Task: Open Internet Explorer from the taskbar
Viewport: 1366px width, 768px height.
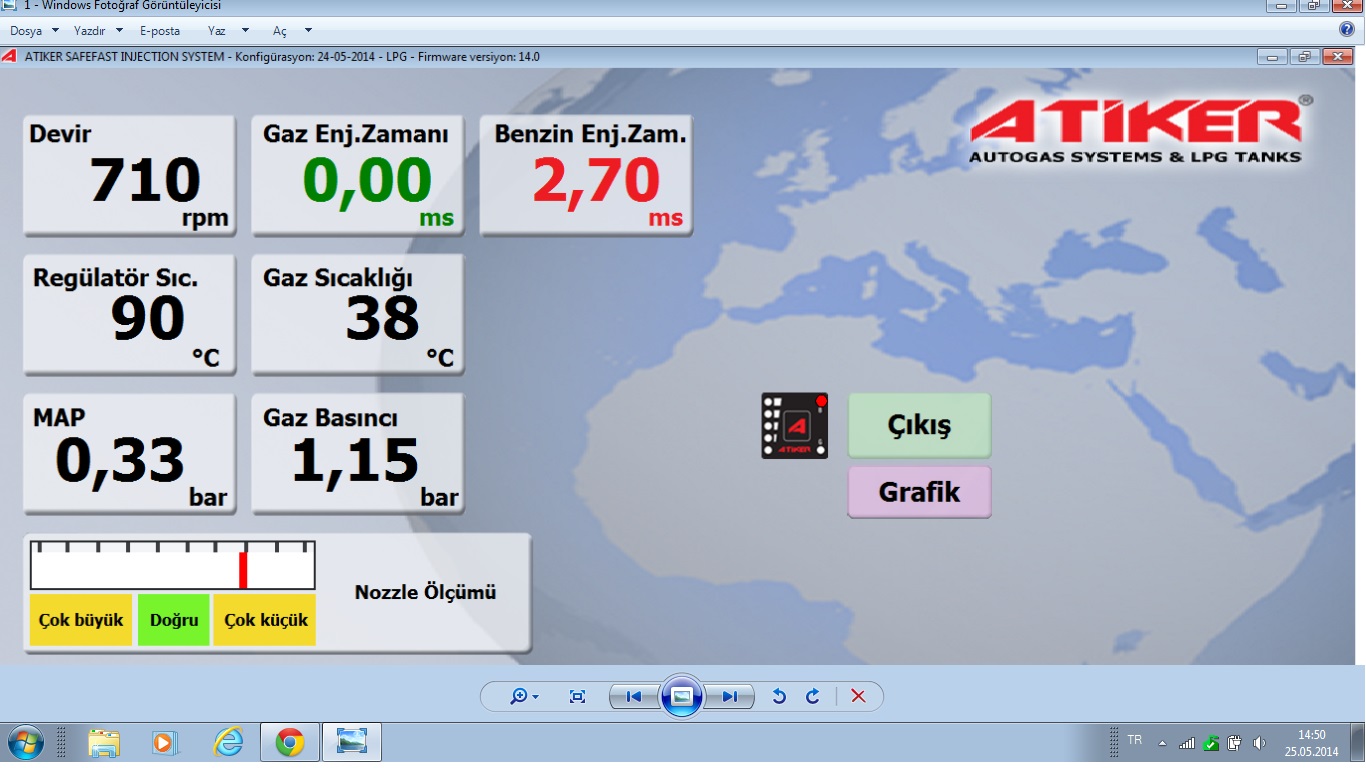Action: pyautogui.click(x=229, y=742)
